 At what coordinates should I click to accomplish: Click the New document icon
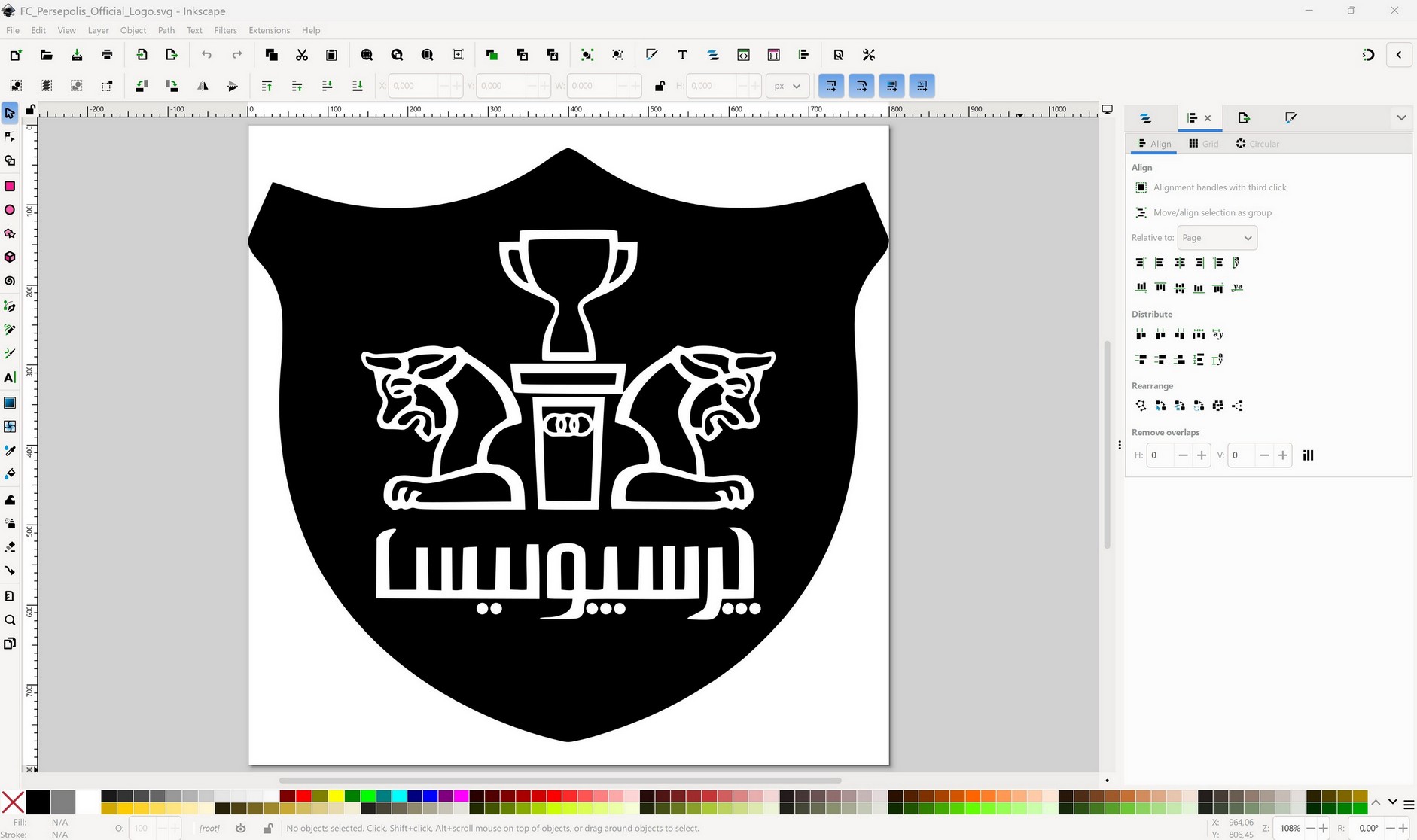tap(16, 55)
